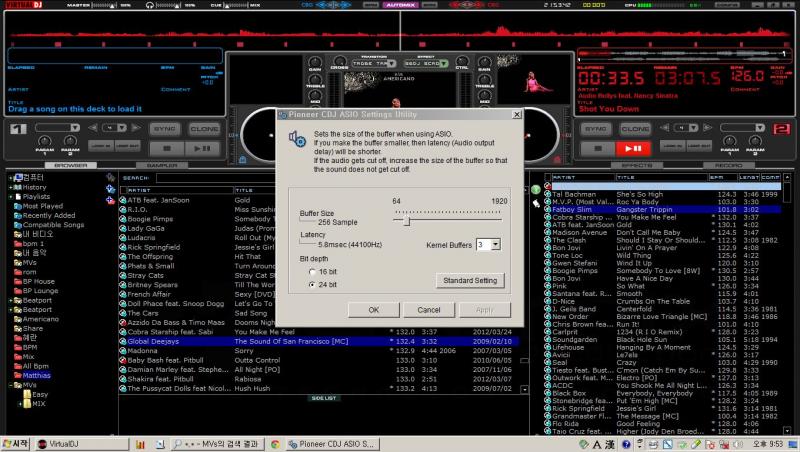Select the 24 bit depth option
The image size is (800, 452).
310,285
